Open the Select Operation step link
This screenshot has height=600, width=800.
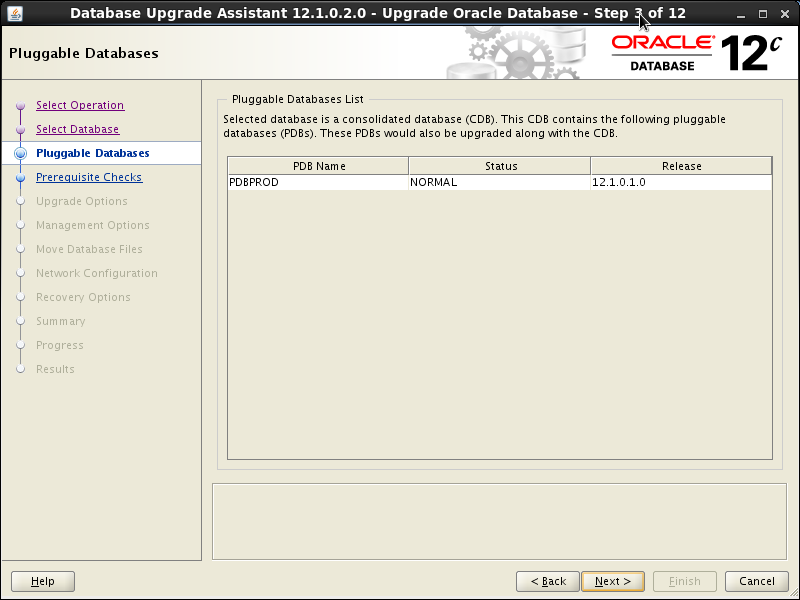coord(80,105)
